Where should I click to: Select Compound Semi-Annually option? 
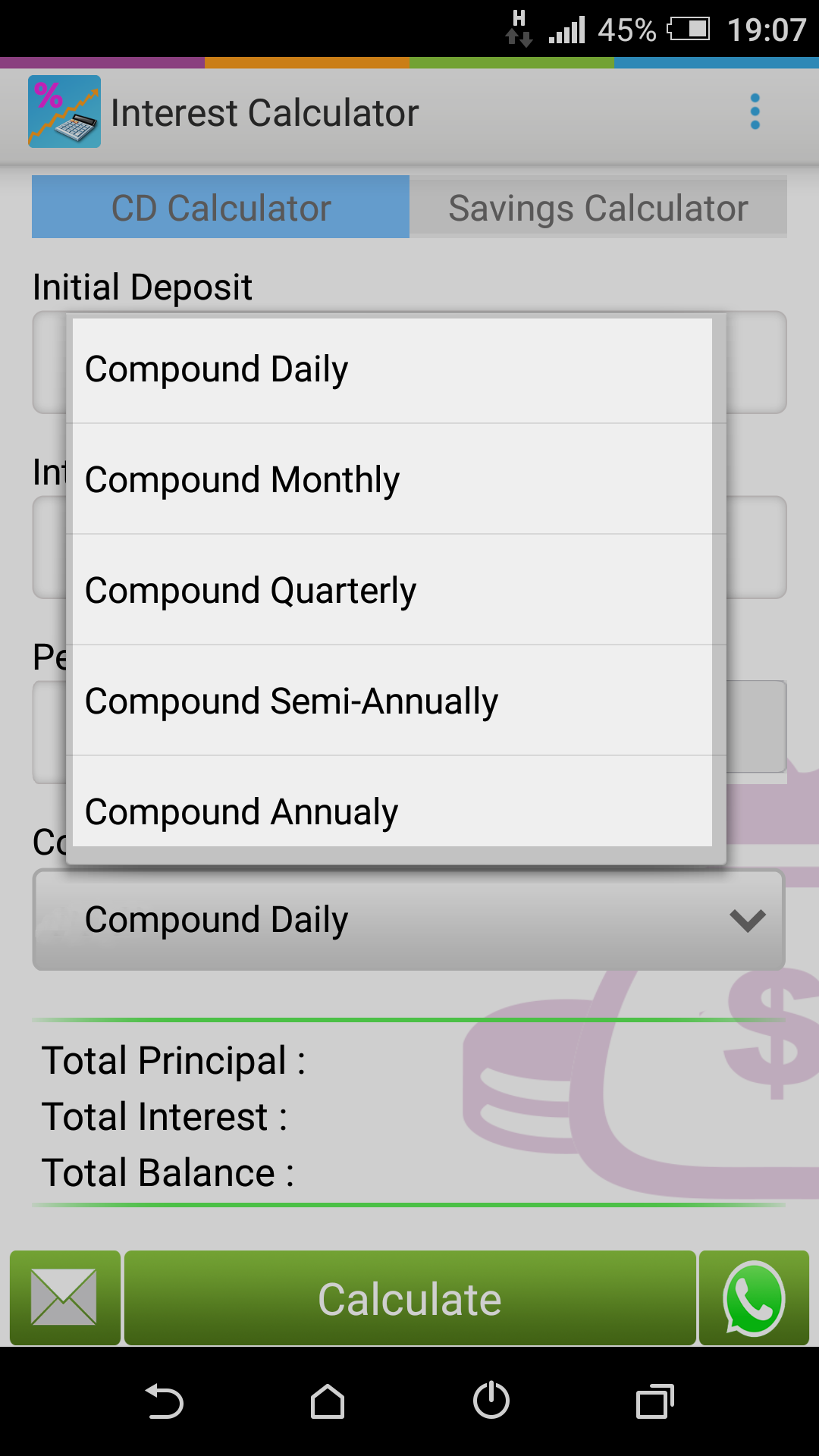pyautogui.click(x=392, y=701)
